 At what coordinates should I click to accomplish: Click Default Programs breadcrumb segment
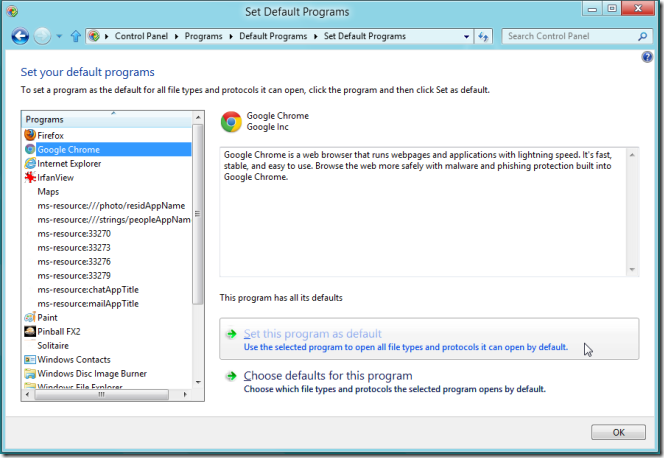pyautogui.click(x=272, y=36)
